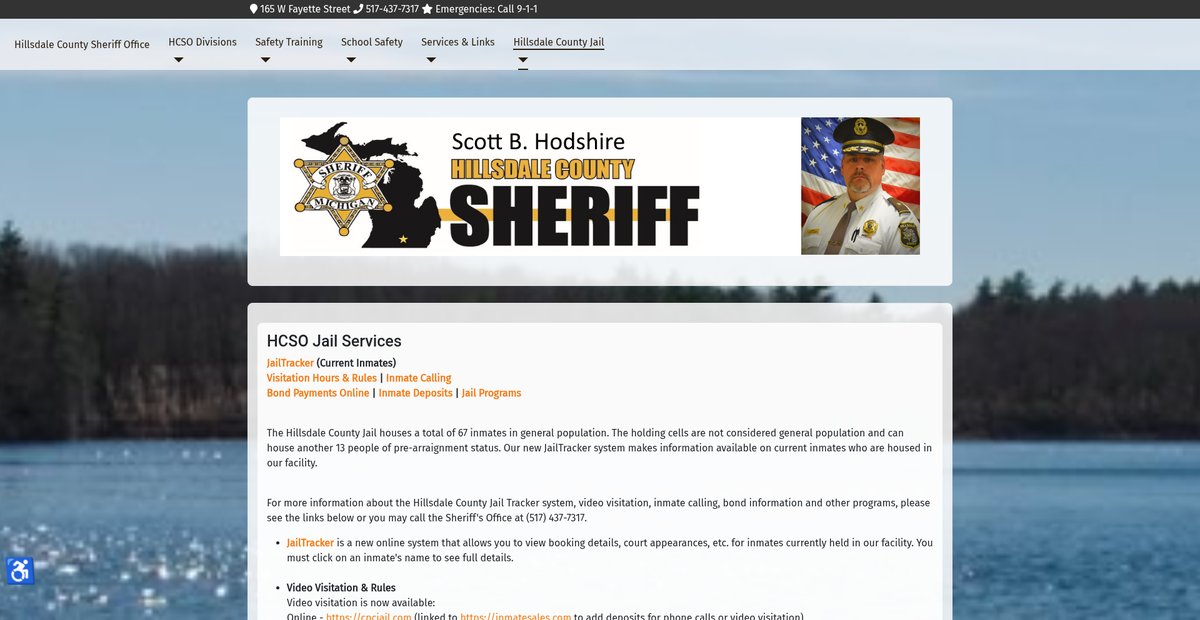Go to Inmate Deposits link
1200x620 pixels.
pyautogui.click(x=415, y=393)
